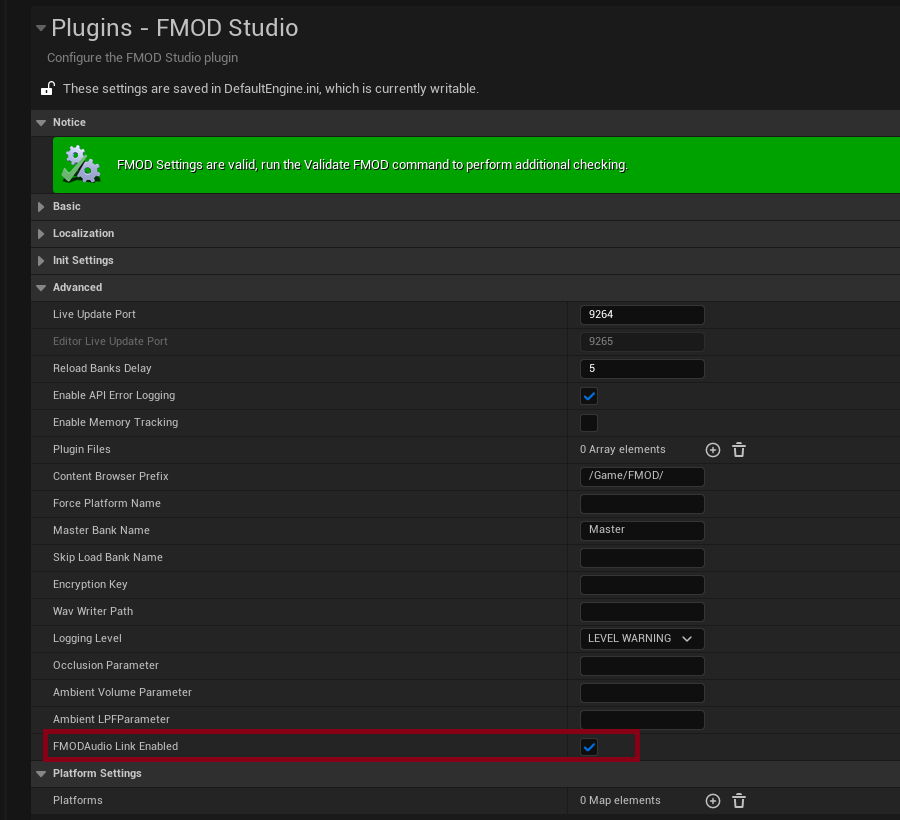Open the Logging Level dropdown

641,638
